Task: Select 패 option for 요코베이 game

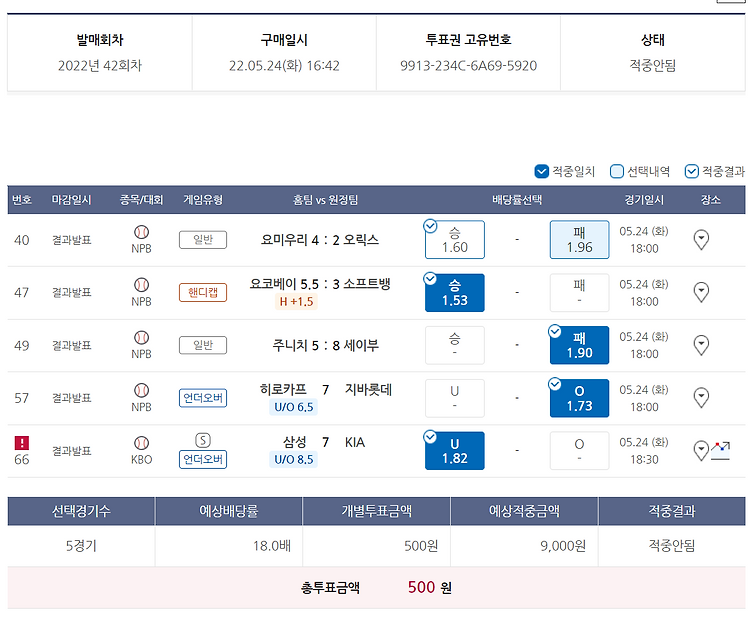Action: point(579,293)
